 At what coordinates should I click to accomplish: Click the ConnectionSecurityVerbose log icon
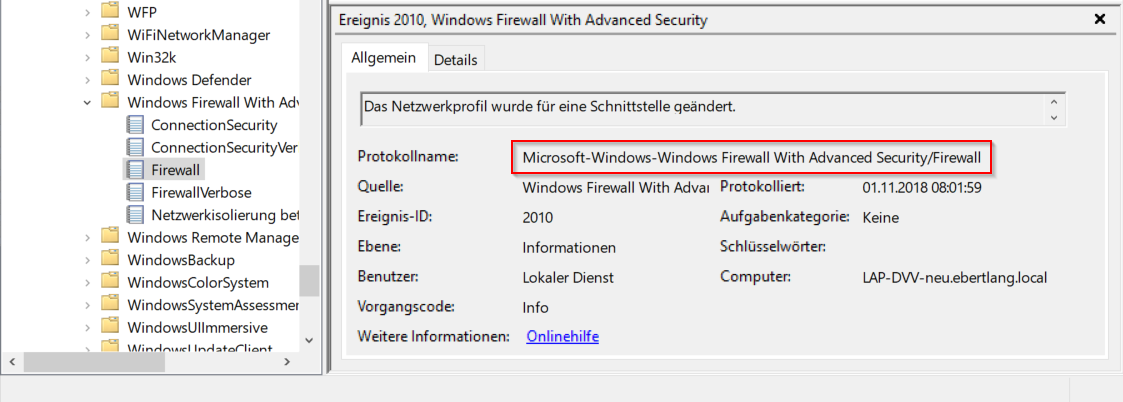click(x=136, y=148)
